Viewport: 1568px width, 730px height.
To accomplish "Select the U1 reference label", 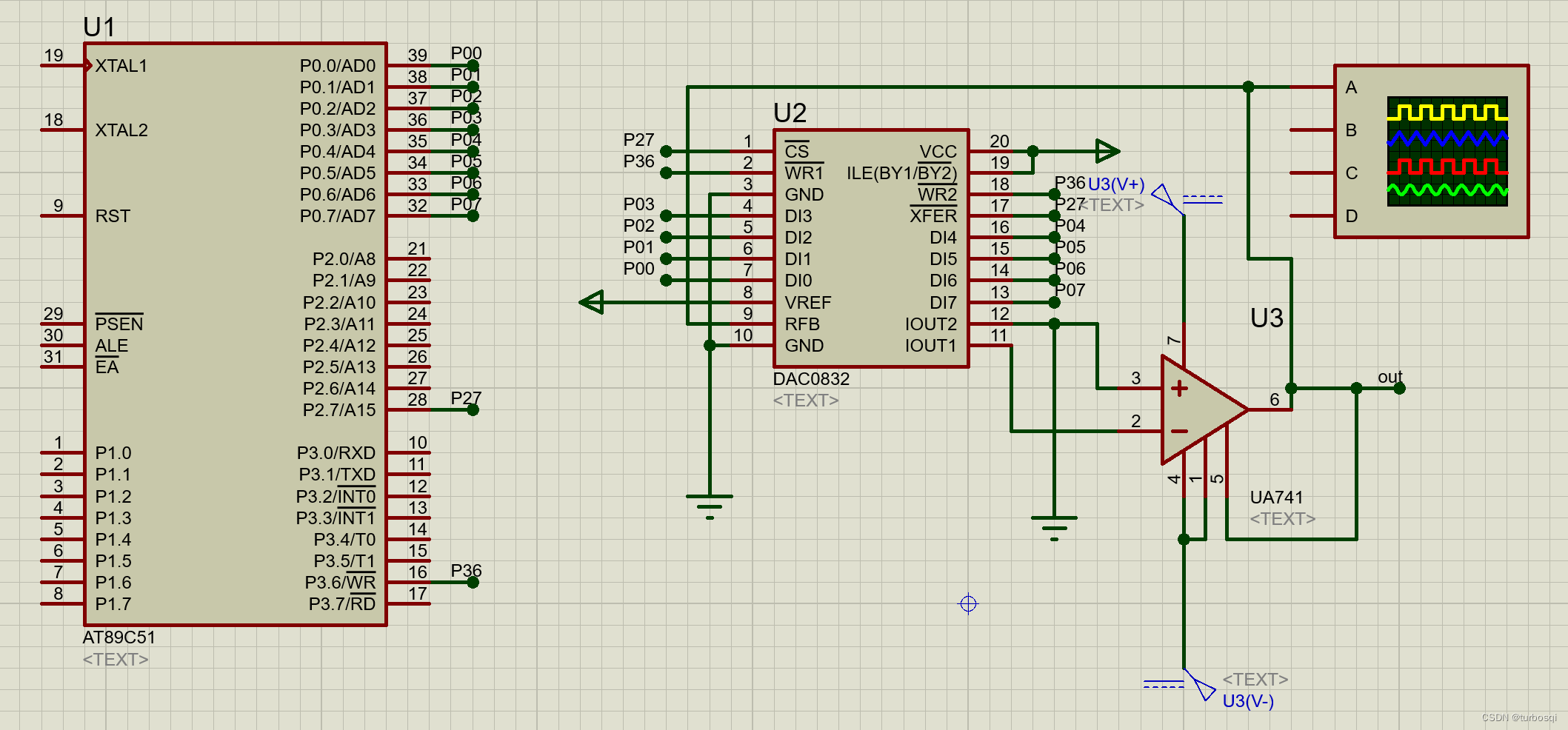I will click(99, 27).
